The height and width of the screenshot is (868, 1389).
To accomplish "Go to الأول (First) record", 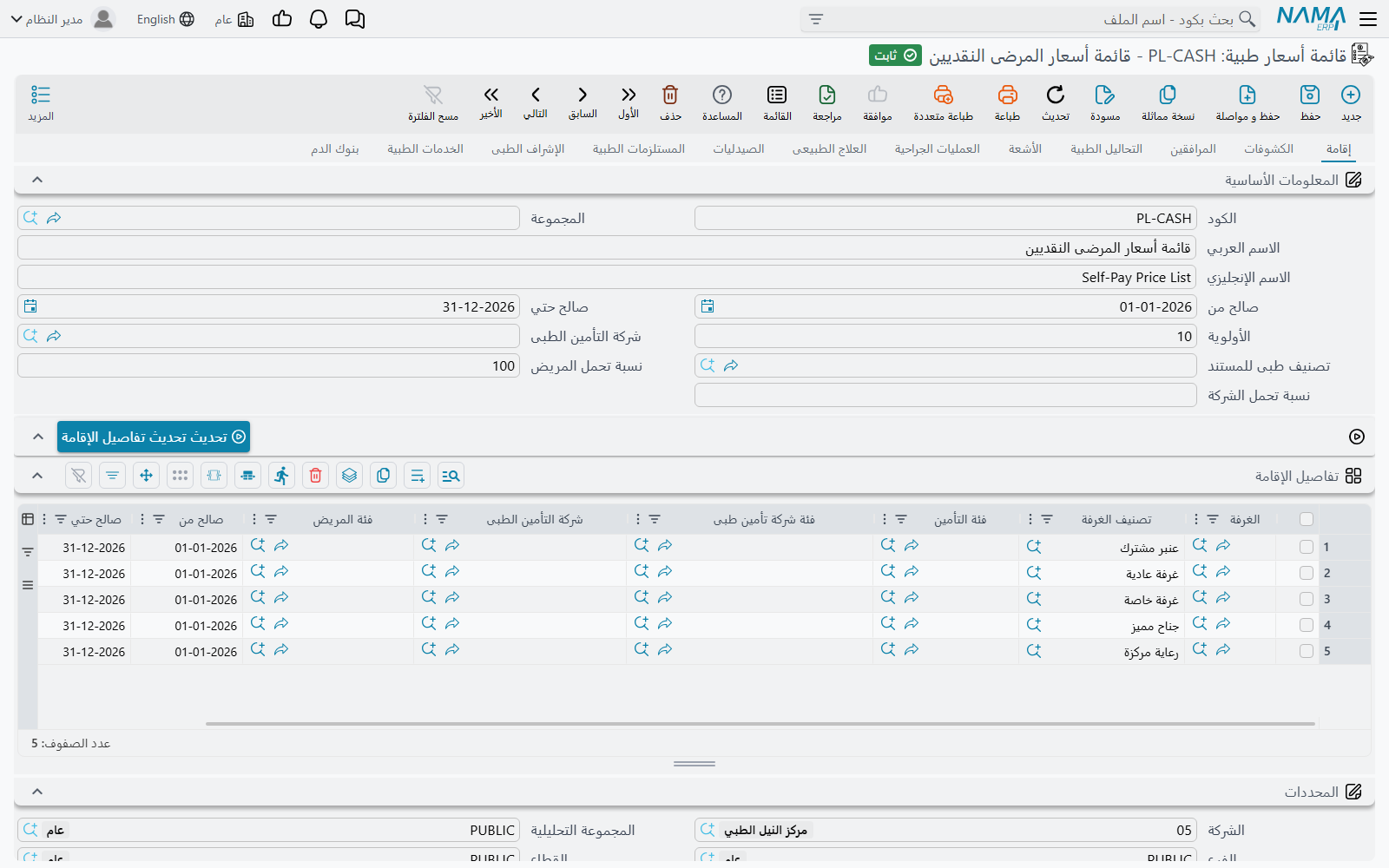I will [x=629, y=95].
